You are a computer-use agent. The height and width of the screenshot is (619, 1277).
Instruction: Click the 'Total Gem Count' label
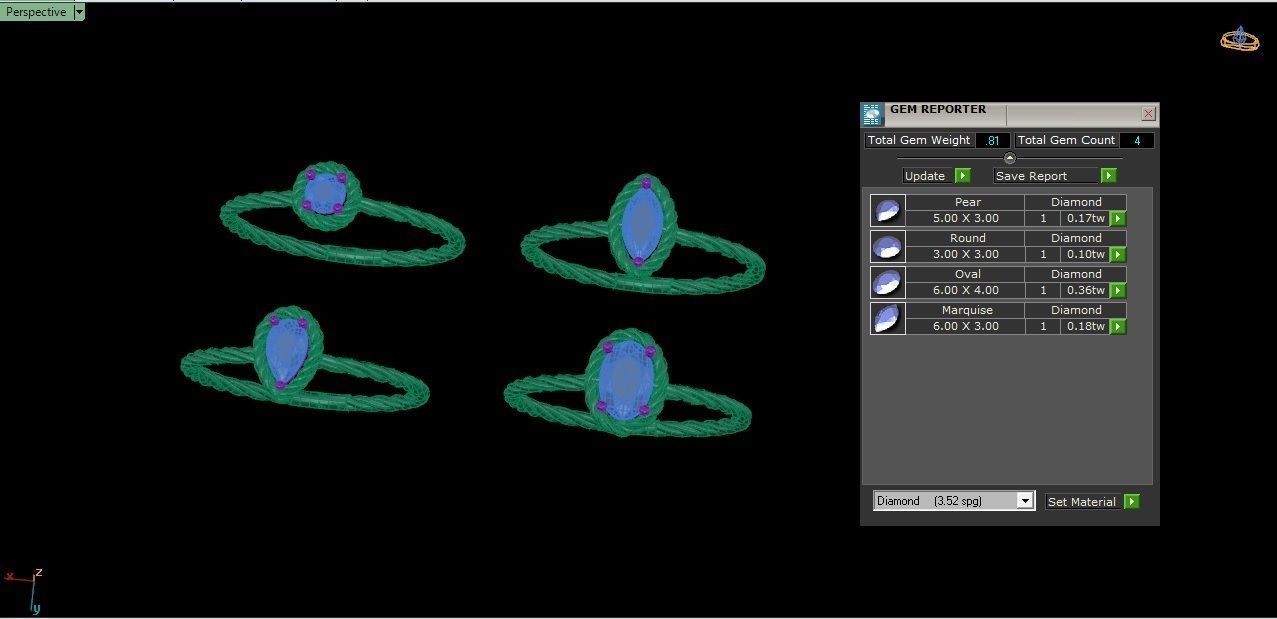(x=1066, y=140)
